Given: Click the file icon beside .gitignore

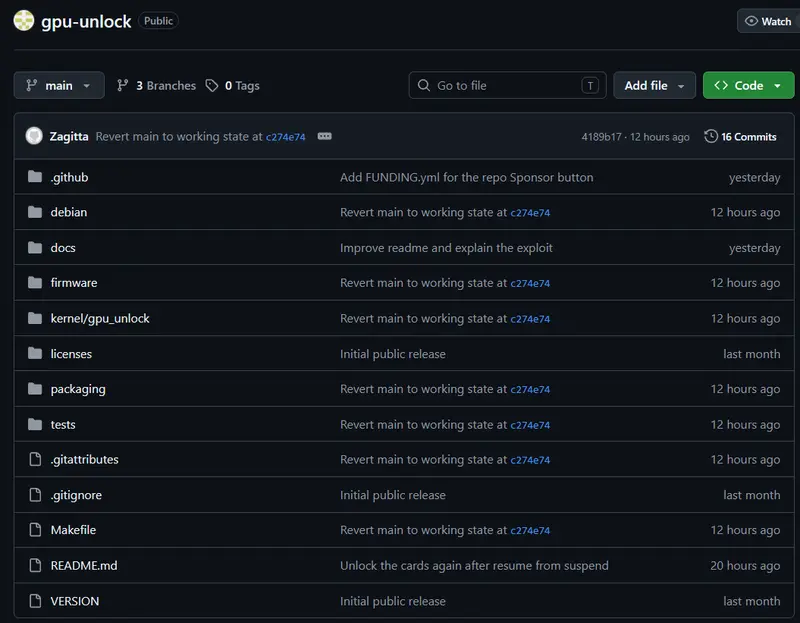Looking at the screenshot, I should coord(35,494).
